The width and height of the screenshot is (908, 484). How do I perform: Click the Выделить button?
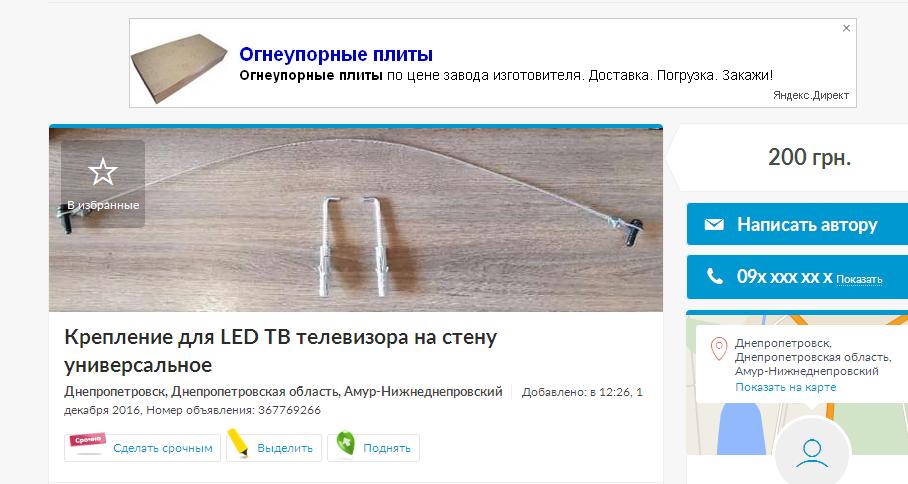[x=274, y=448]
